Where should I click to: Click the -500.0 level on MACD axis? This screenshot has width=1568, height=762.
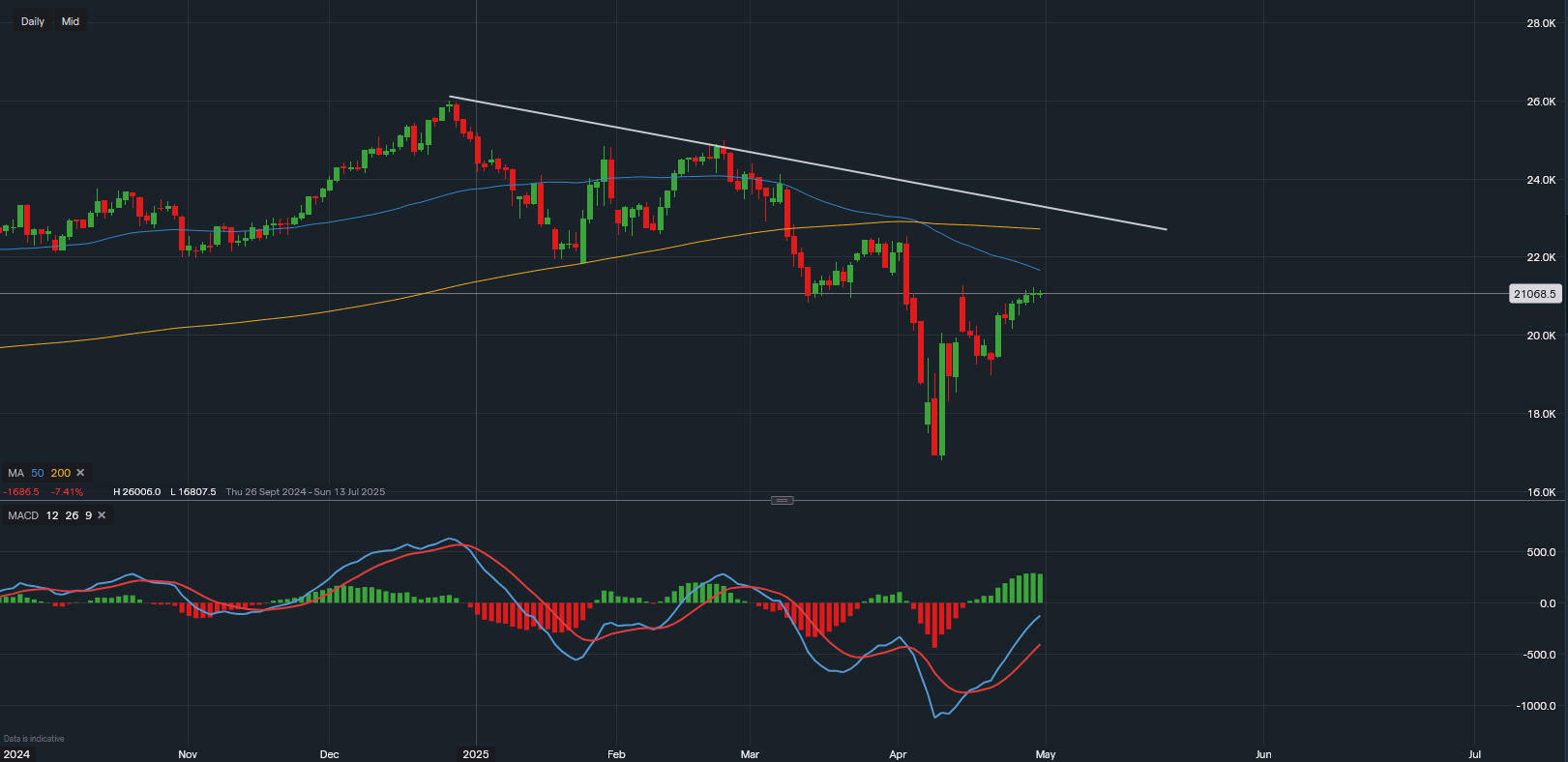click(x=1538, y=655)
